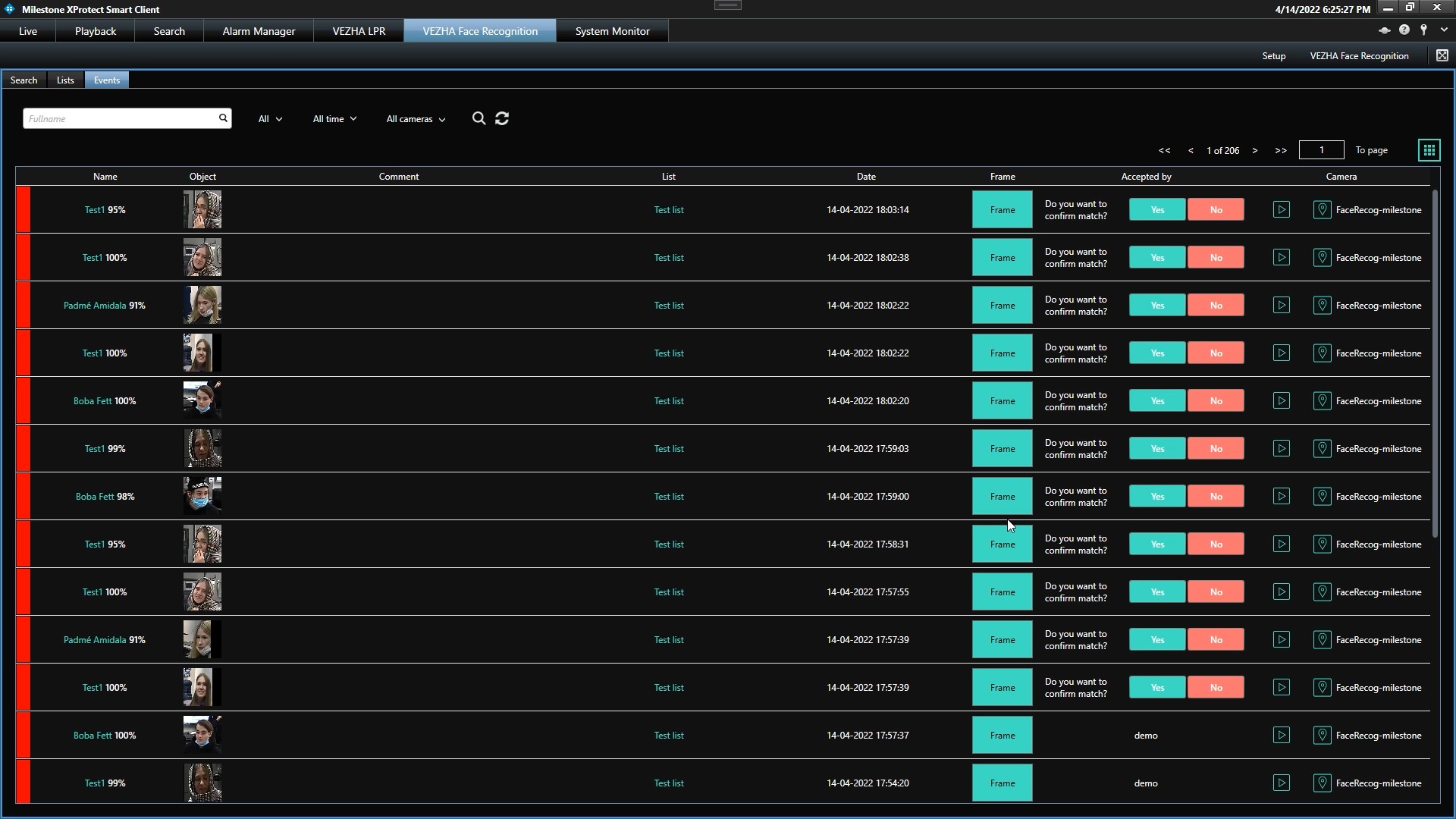Click the top-right notification status icon
1456x819 pixels.
tap(1384, 30)
